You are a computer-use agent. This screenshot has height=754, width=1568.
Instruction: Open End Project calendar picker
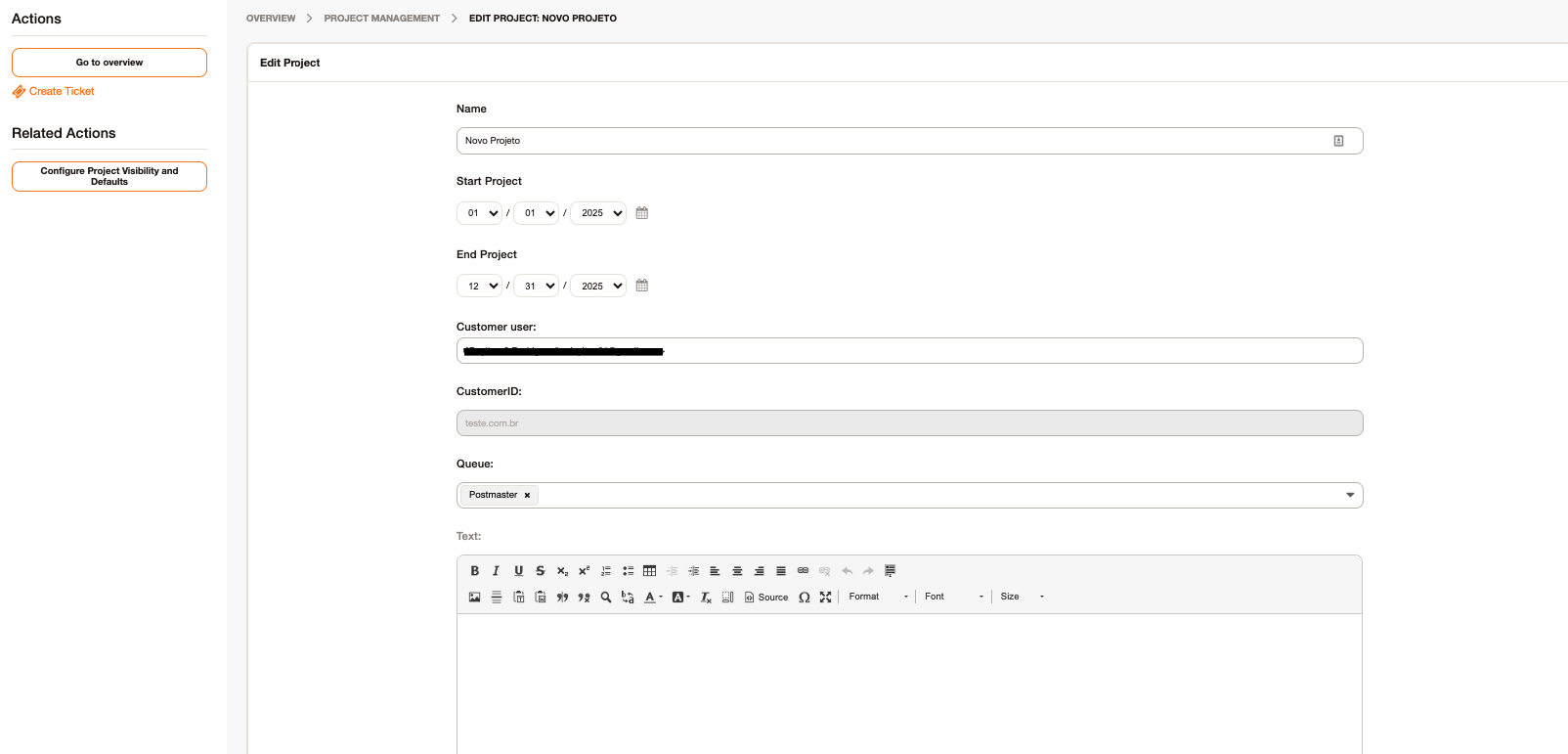[642, 286]
